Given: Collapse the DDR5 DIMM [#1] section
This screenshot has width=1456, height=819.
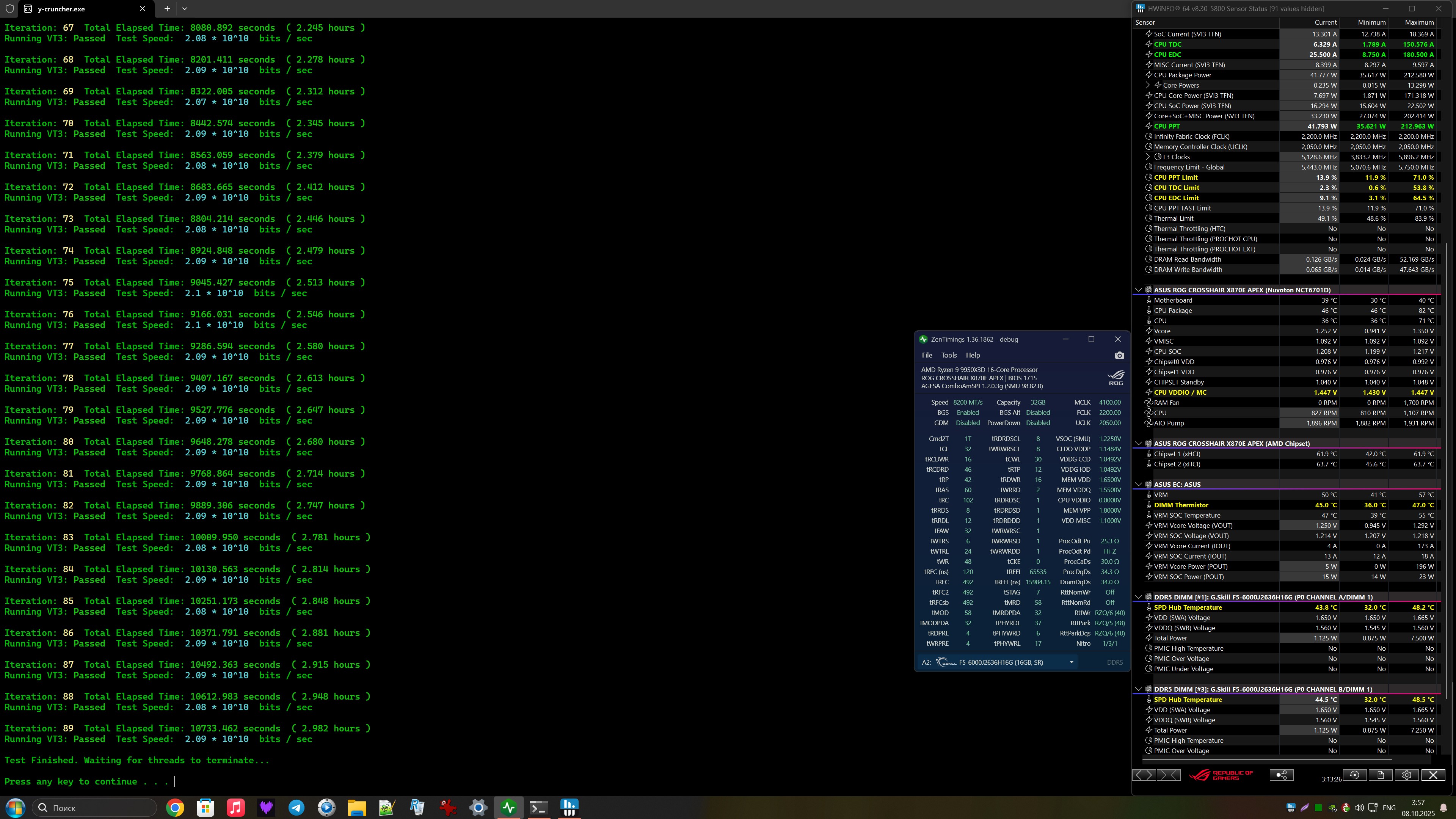Looking at the screenshot, I should 1138,597.
